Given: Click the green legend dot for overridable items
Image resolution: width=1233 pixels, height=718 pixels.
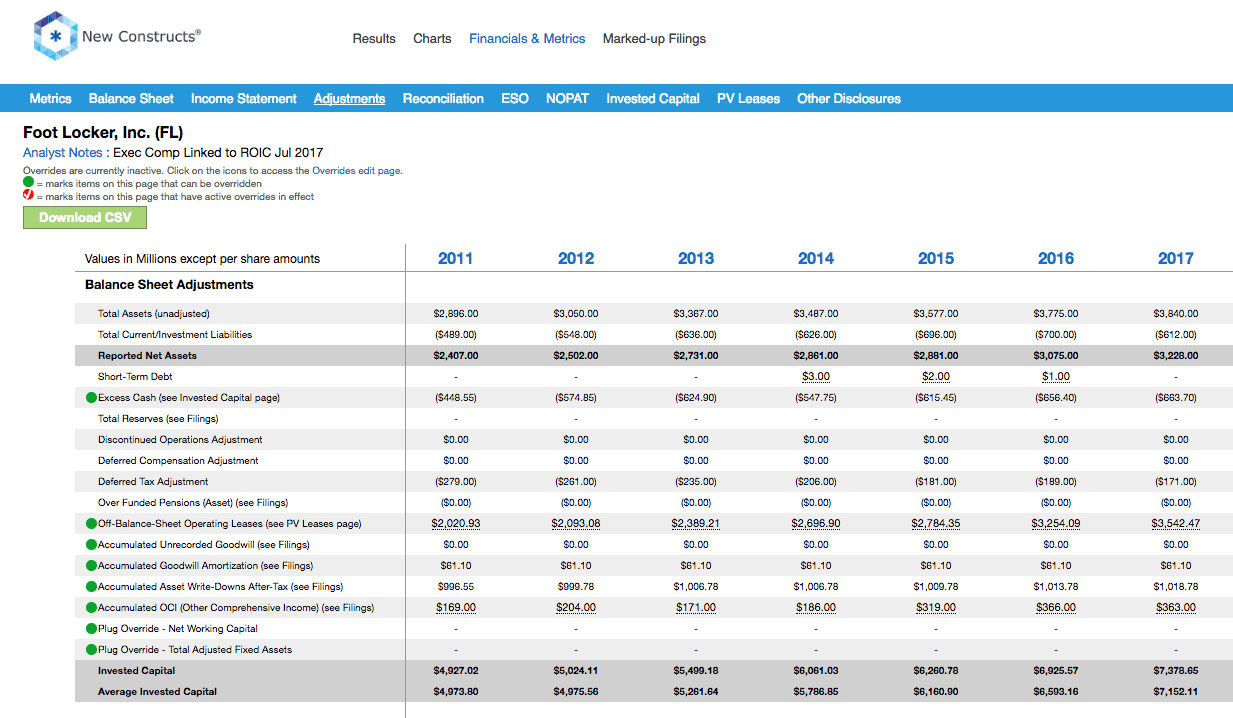Looking at the screenshot, I should tap(28, 184).
